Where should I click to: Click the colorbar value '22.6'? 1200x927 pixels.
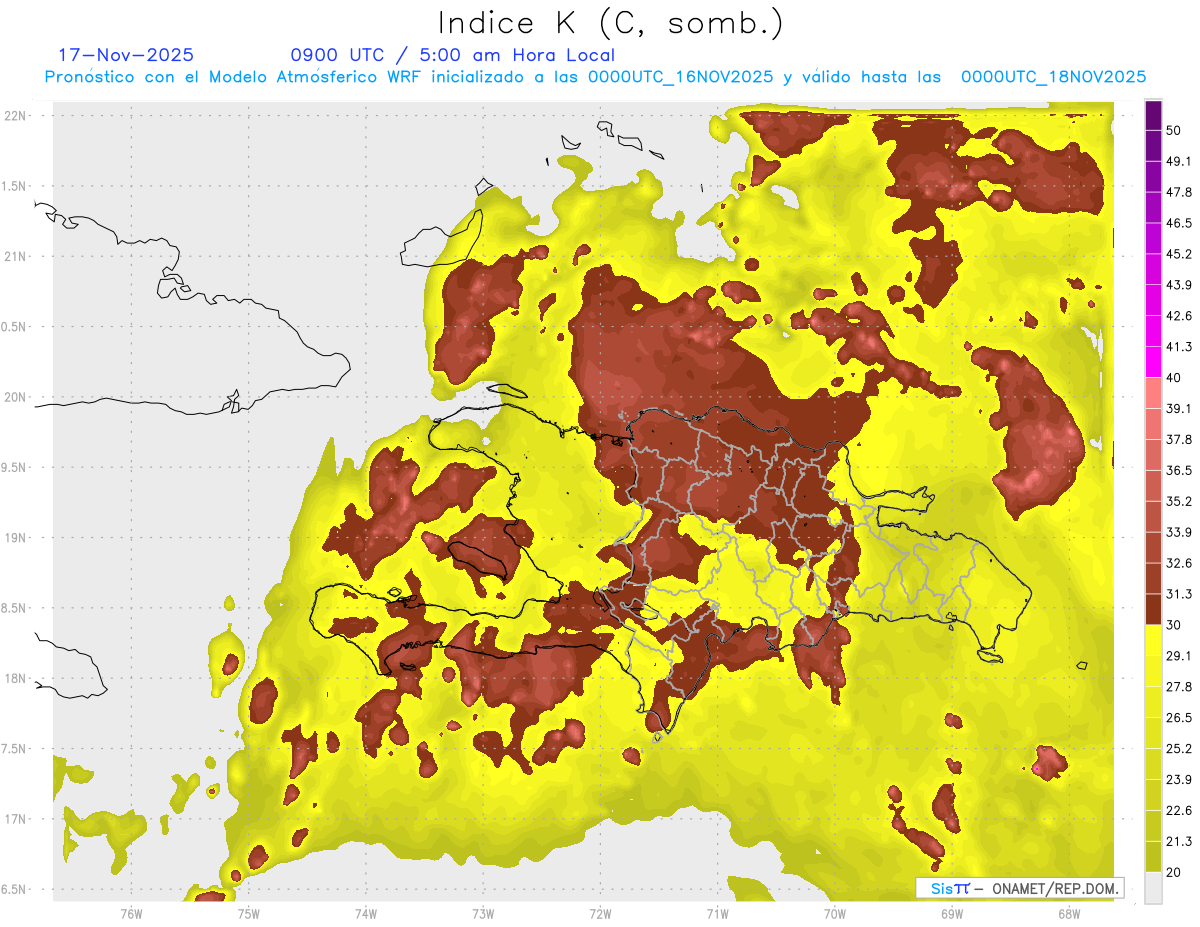pyautogui.click(x=1179, y=811)
